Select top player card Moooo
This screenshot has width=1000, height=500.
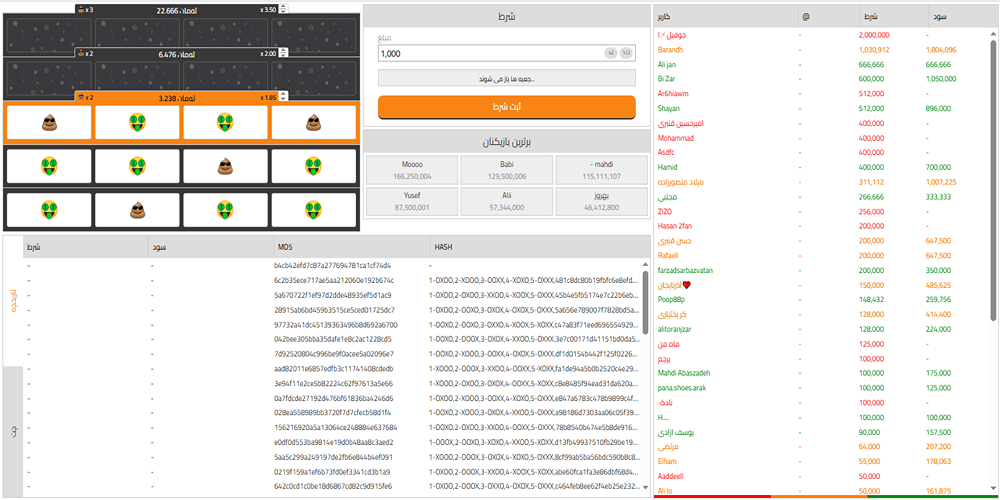[x=412, y=170]
